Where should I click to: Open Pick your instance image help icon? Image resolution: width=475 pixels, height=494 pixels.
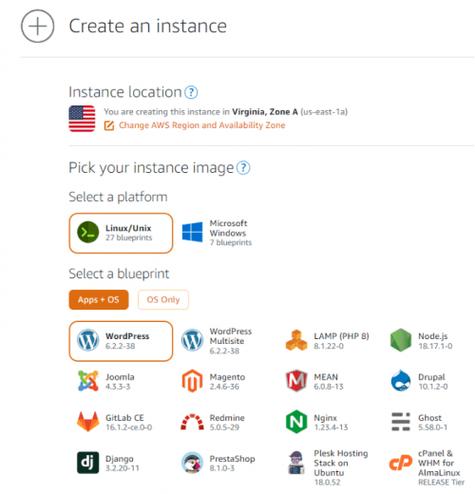(243, 168)
